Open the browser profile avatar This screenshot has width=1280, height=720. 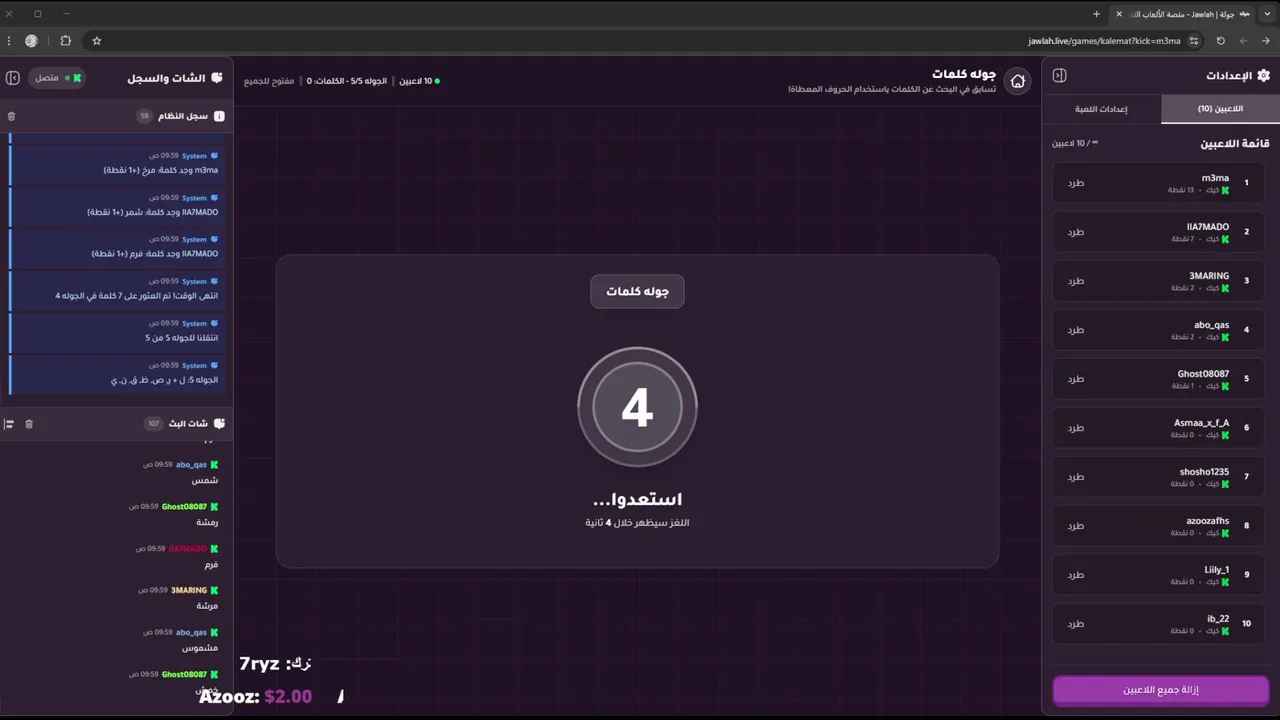(x=31, y=41)
